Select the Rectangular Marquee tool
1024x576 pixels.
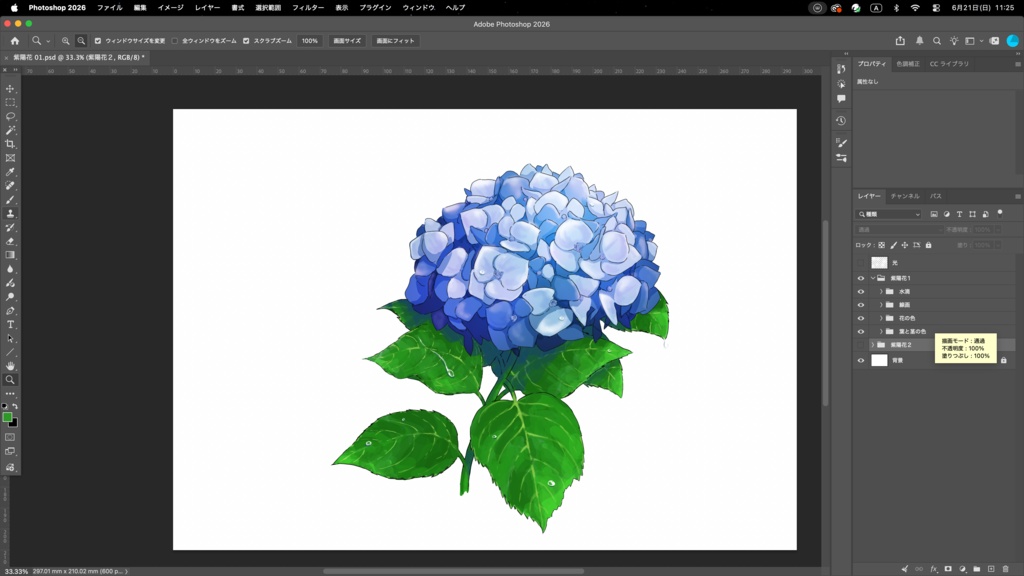click(x=10, y=103)
